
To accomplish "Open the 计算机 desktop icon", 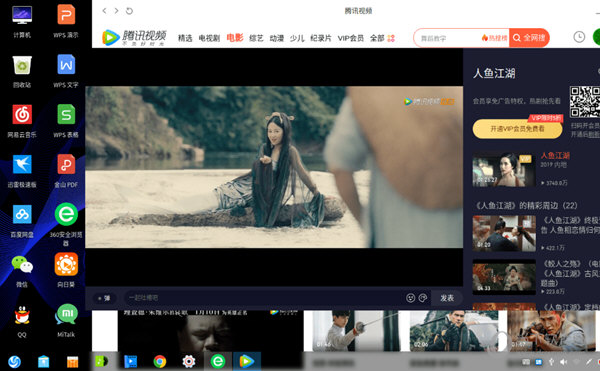I will click(22, 21).
